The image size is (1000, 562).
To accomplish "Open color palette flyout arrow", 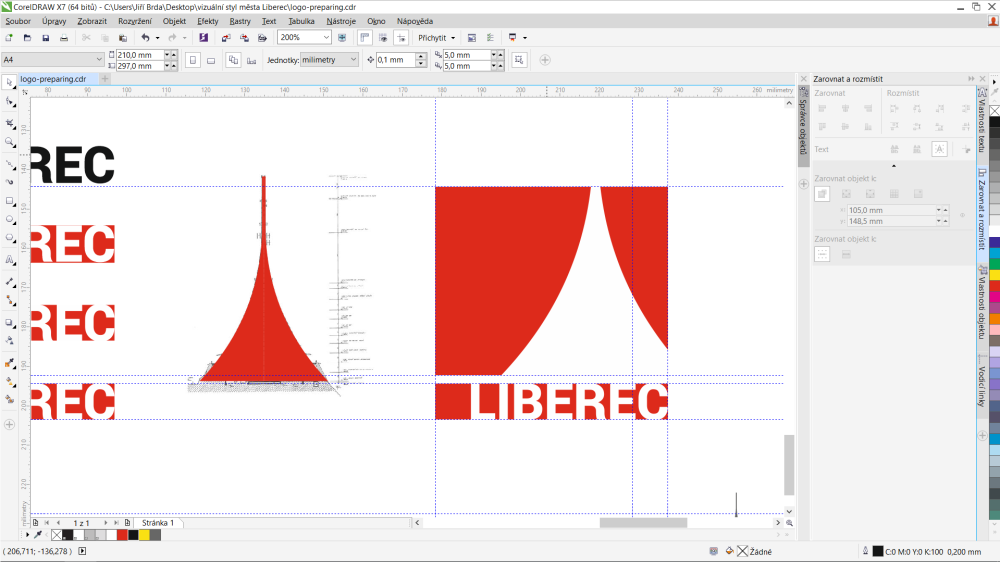I will click(x=994, y=82).
